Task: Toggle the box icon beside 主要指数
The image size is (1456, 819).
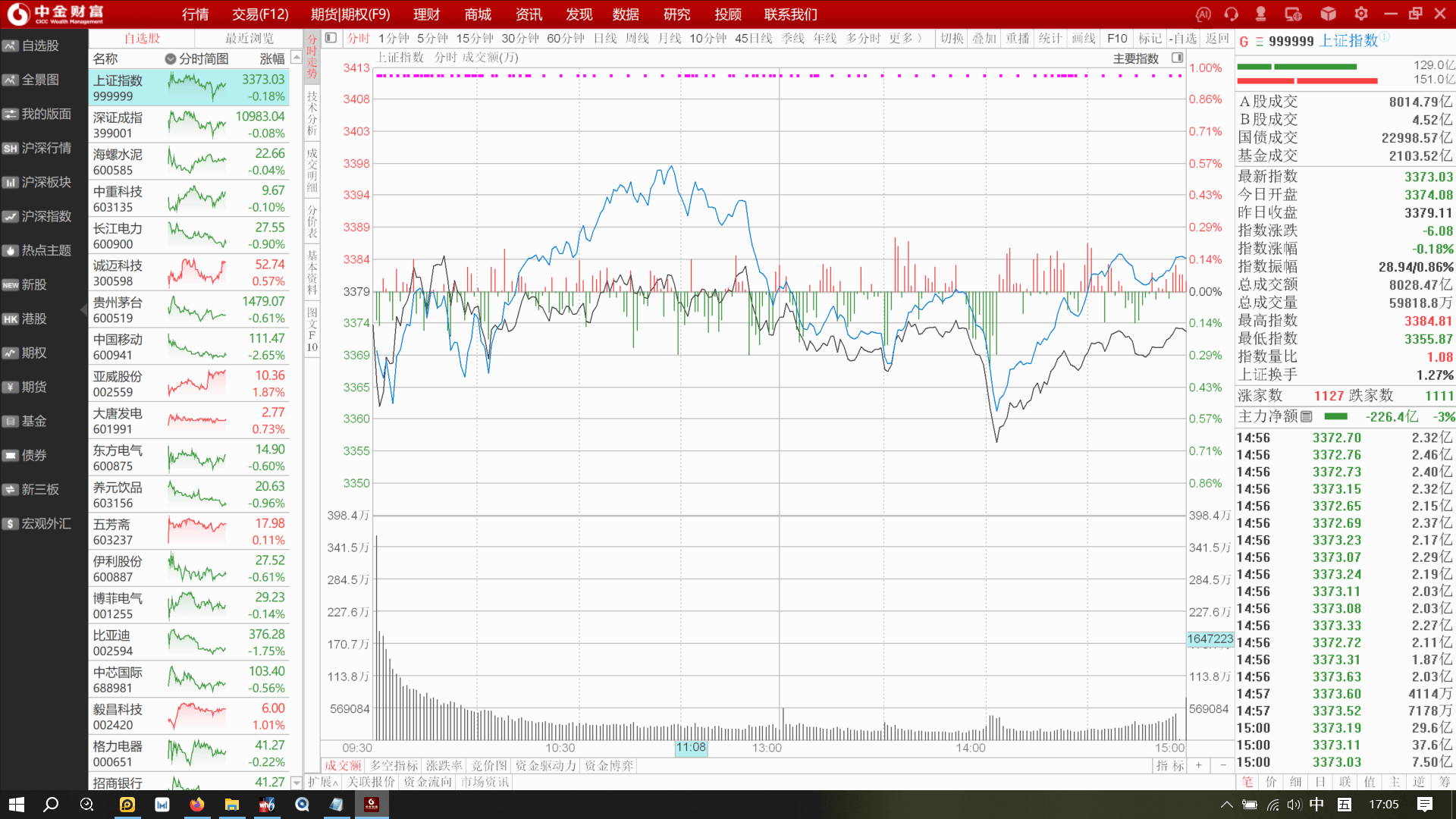Action: pos(1177,58)
